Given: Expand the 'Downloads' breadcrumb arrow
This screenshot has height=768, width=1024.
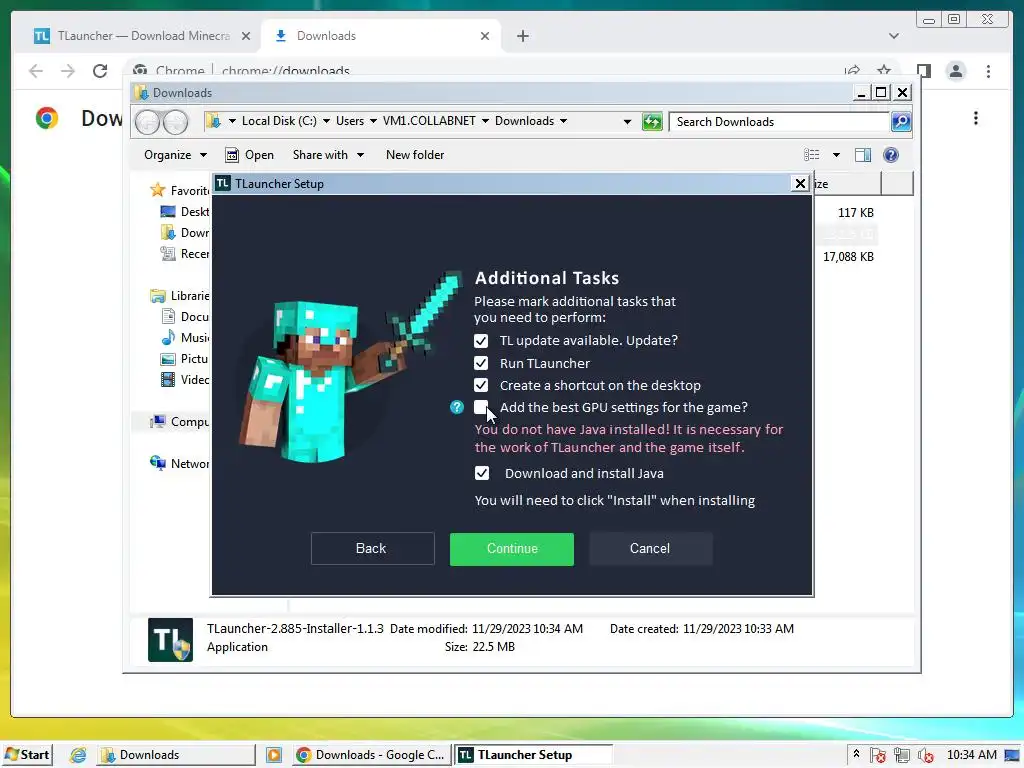Looking at the screenshot, I should pyautogui.click(x=564, y=121).
